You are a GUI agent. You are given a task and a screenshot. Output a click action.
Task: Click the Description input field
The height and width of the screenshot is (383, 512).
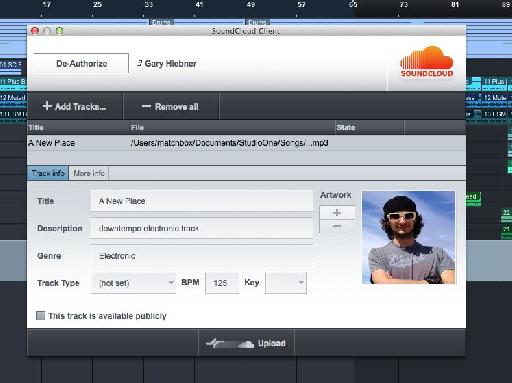(202, 228)
